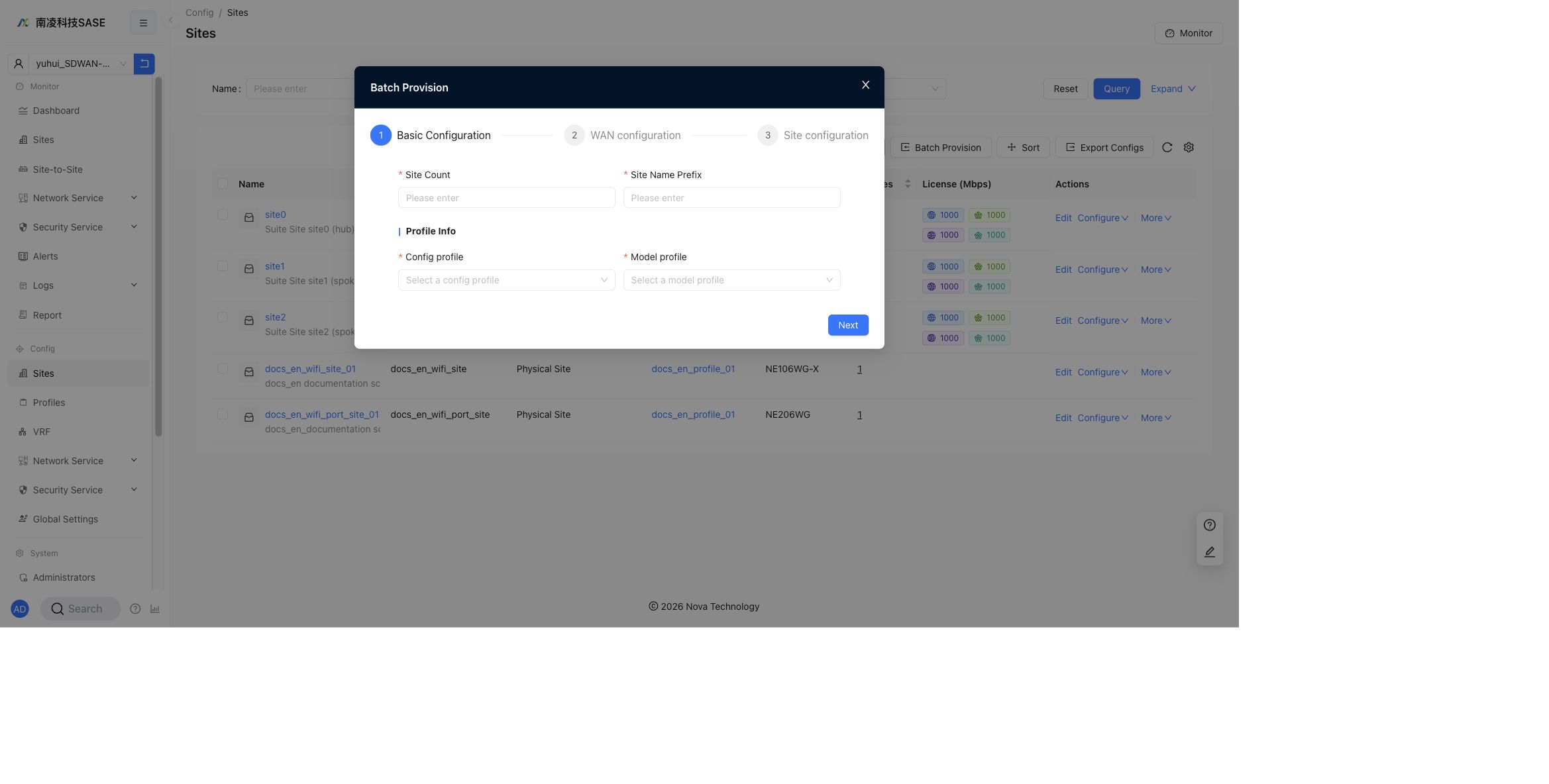Click the Query button
The width and height of the screenshot is (1549, 784).
[1116, 89]
